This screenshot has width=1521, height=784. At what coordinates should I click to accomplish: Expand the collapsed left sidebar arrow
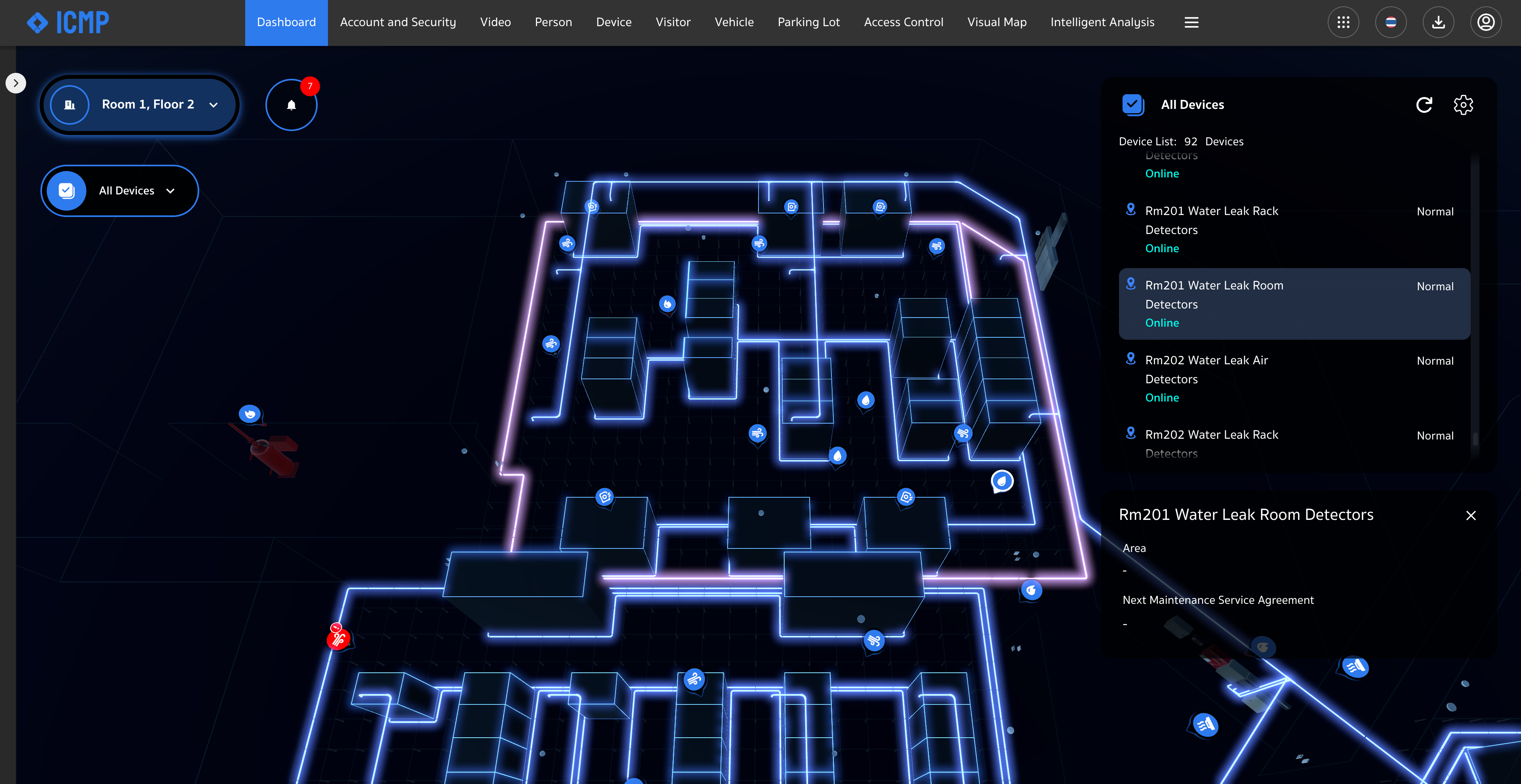pyautogui.click(x=16, y=83)
